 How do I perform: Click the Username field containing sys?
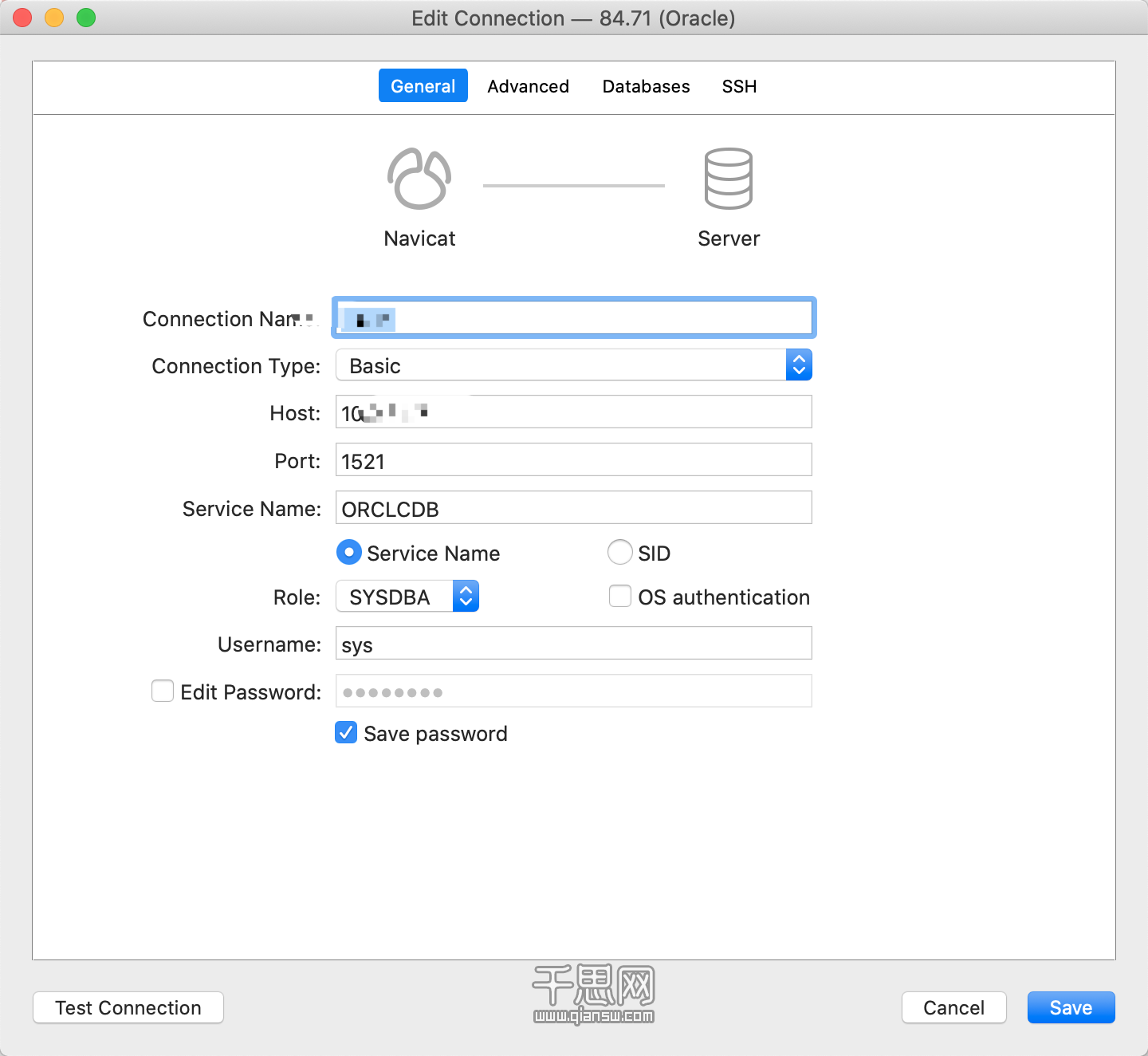pos(574,644)
